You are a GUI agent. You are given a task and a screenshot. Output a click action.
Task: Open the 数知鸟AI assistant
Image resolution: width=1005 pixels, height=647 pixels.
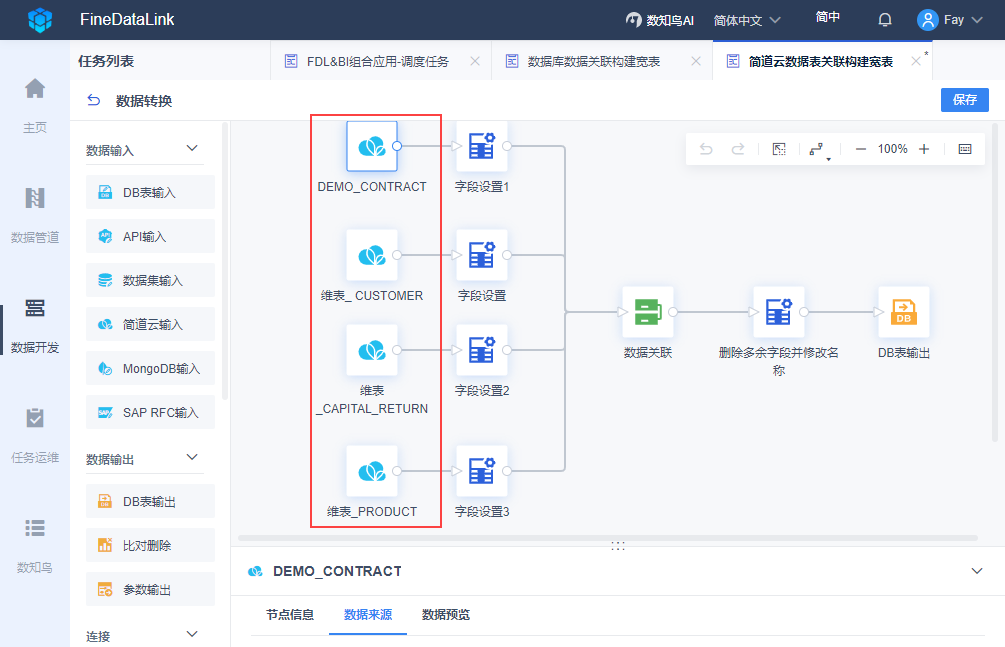point(660,21)
